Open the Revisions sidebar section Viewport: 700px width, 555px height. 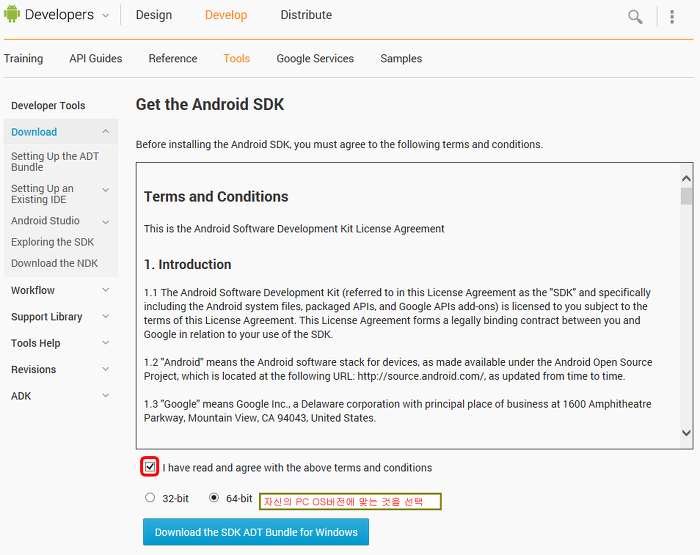coord(33,370)
